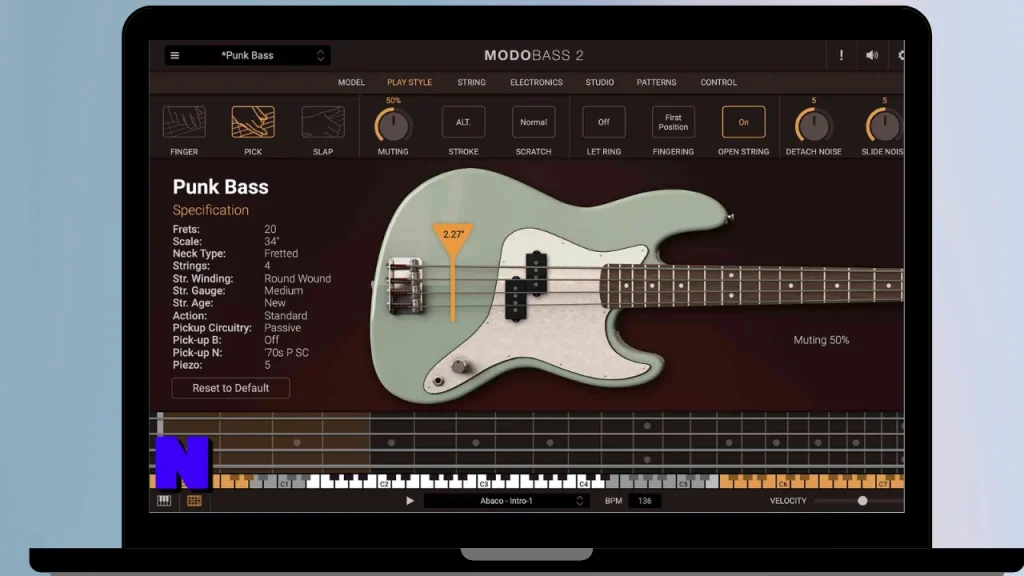Click the Punk Bass title
Screen dimensions: 1024x576
[220, 187]
